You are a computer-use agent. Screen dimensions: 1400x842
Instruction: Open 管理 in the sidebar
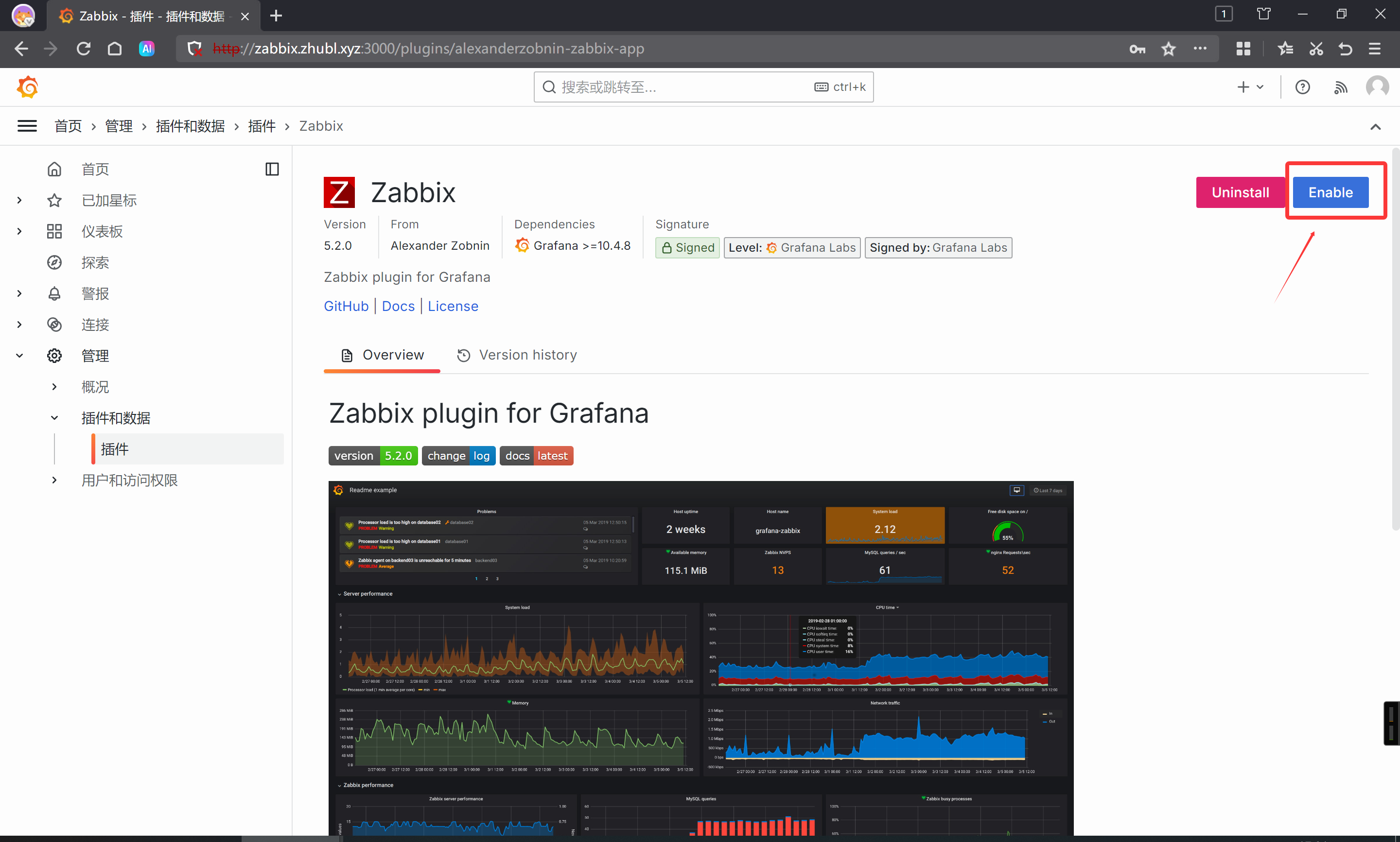point(95,356)
